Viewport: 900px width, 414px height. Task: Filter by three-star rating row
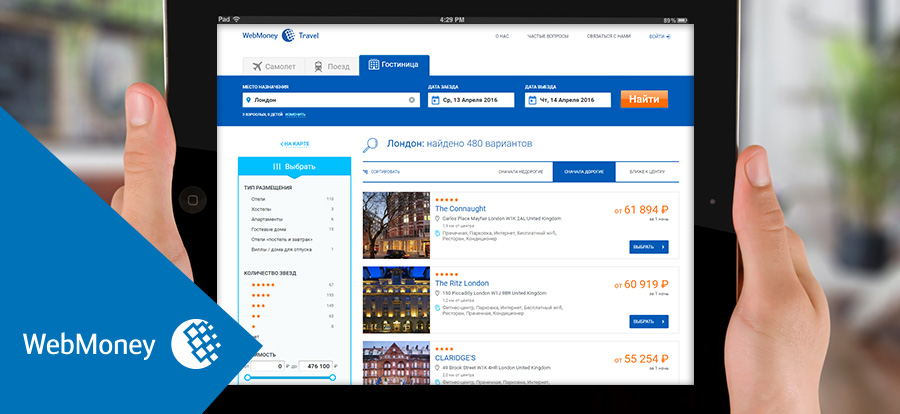(x=292, y=305)
